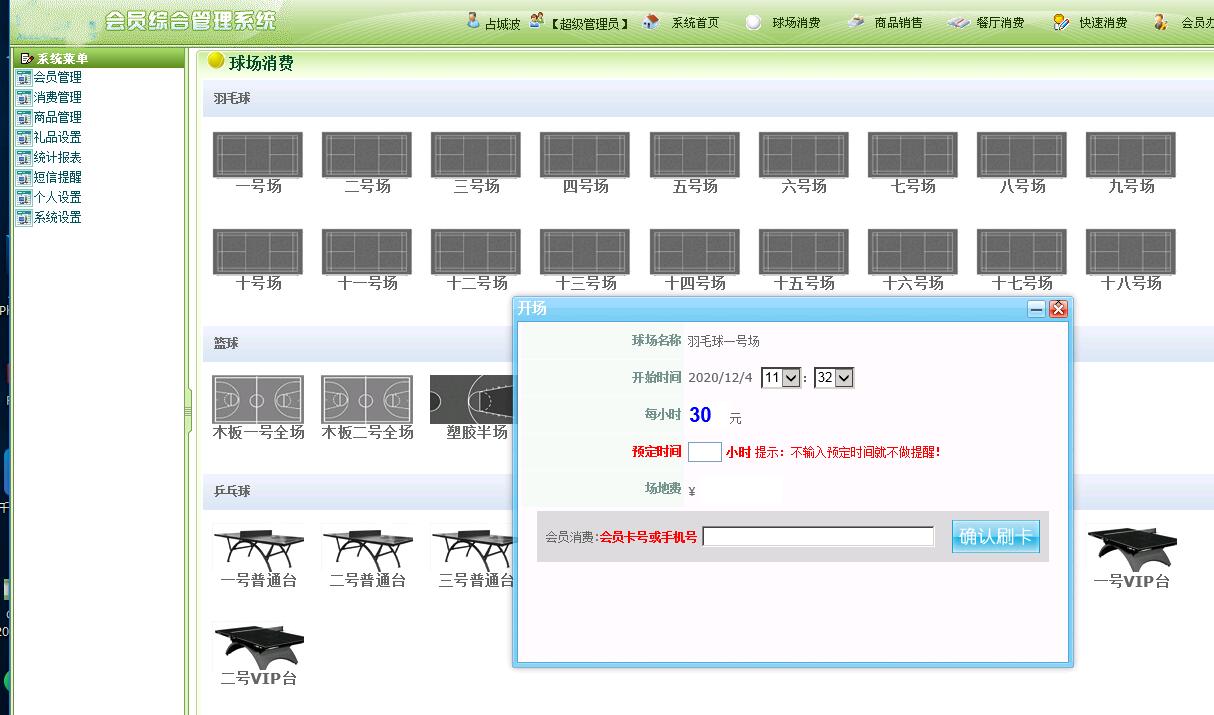Open badminton court 十一号场

coord(367,260)
